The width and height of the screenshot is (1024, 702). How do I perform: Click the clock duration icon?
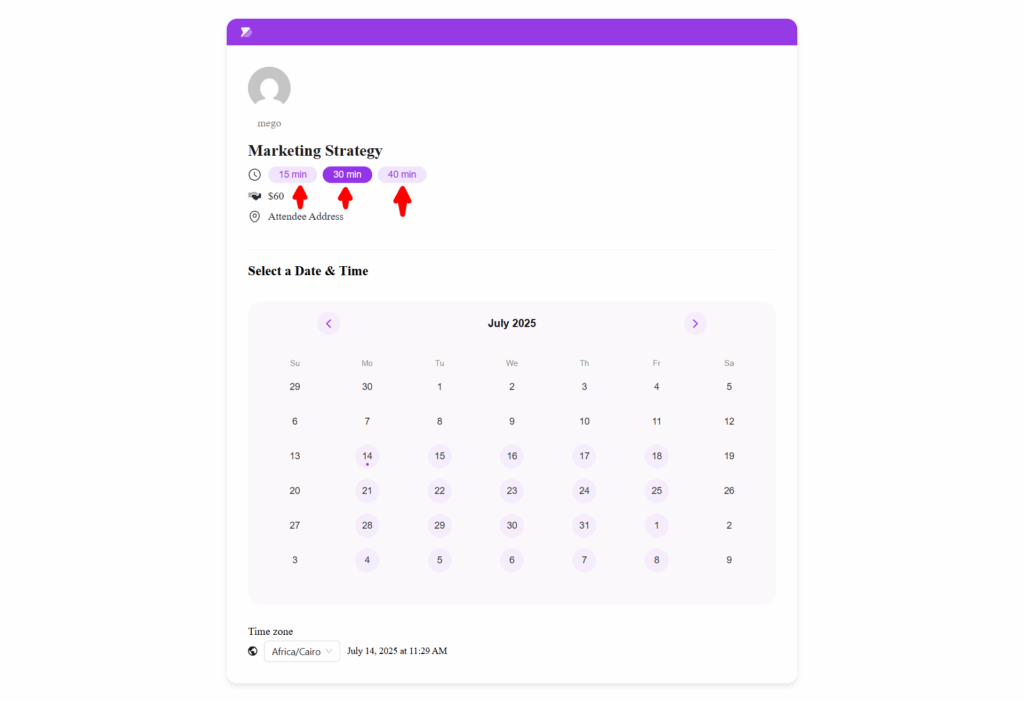255,175
